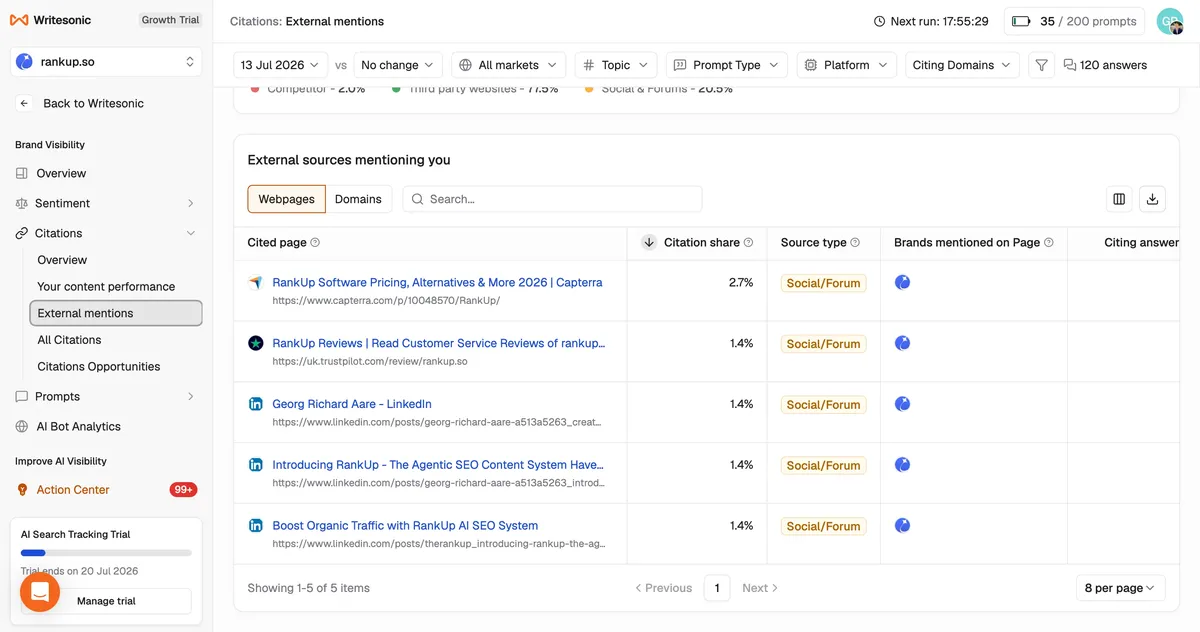Image resolution: width=1200 pixels, height=632 pixels.
Task: Open All Citations page
Action: pos(69,340)
